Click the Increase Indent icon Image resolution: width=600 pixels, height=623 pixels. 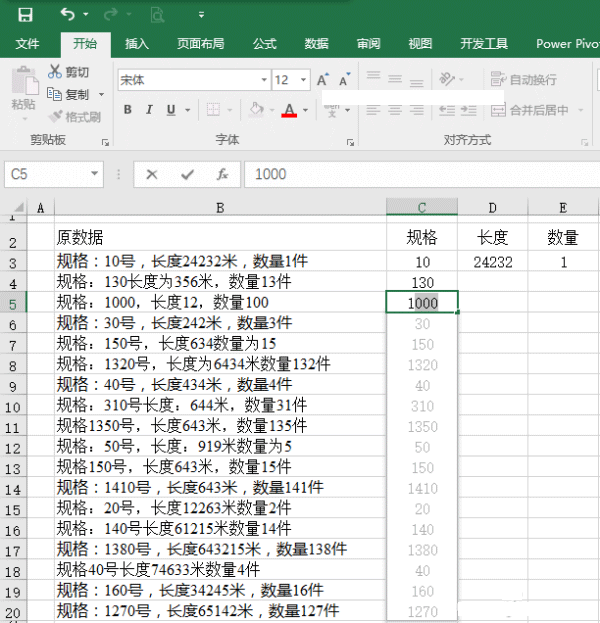coord(468,110)
